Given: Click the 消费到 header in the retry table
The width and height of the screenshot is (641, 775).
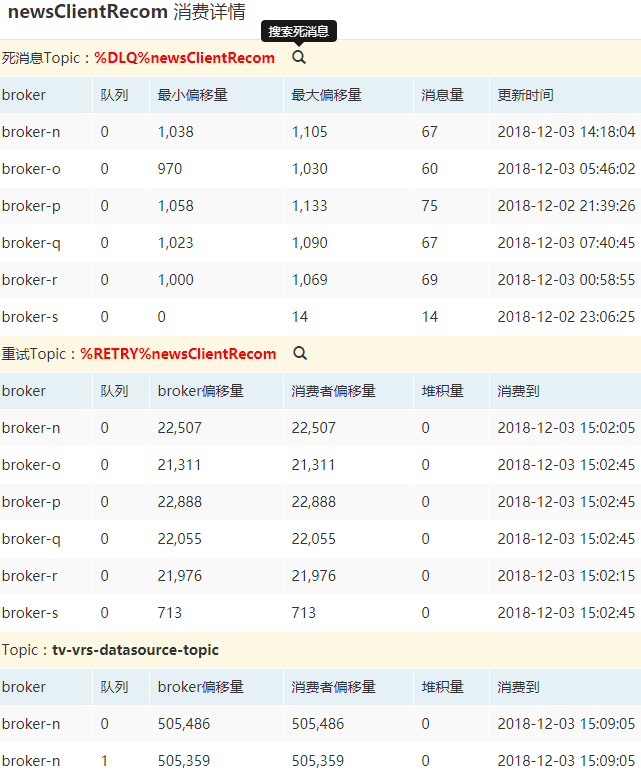Looking at the screenshot, I should 518,391.
